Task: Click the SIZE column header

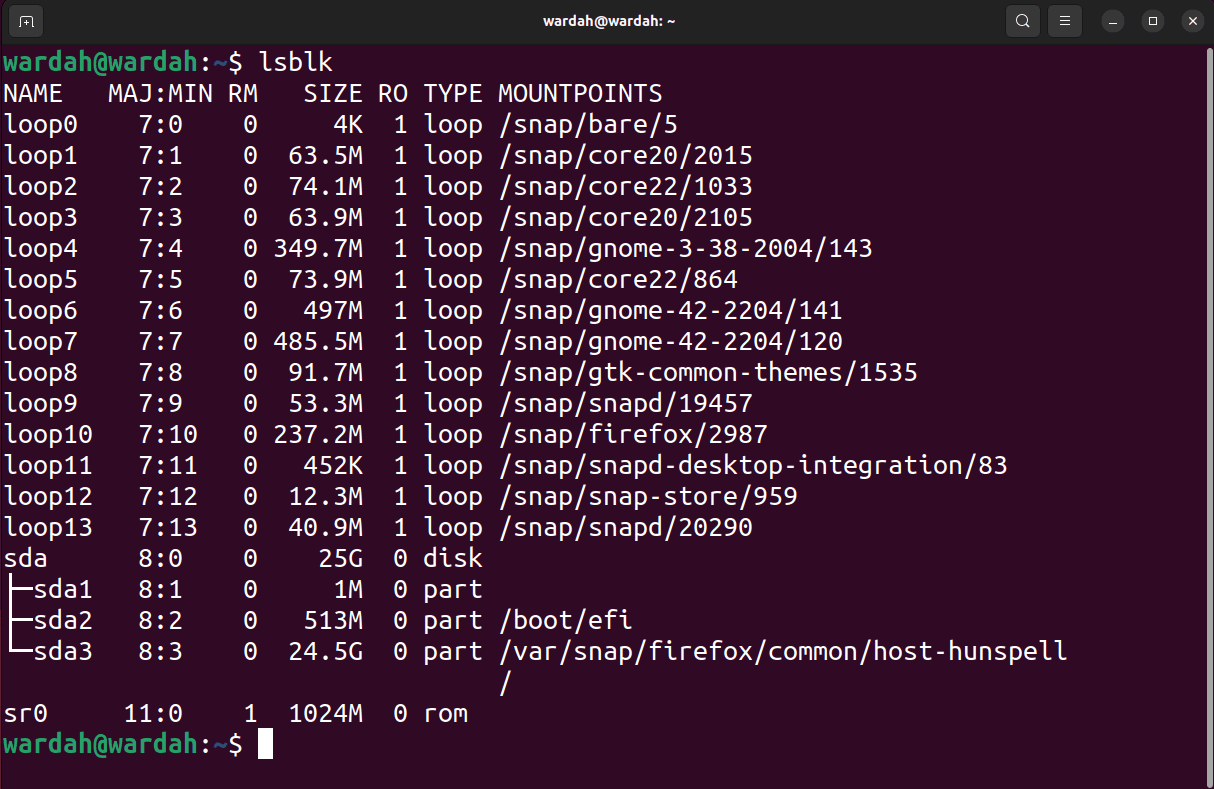Action: [x=333, y=92]
